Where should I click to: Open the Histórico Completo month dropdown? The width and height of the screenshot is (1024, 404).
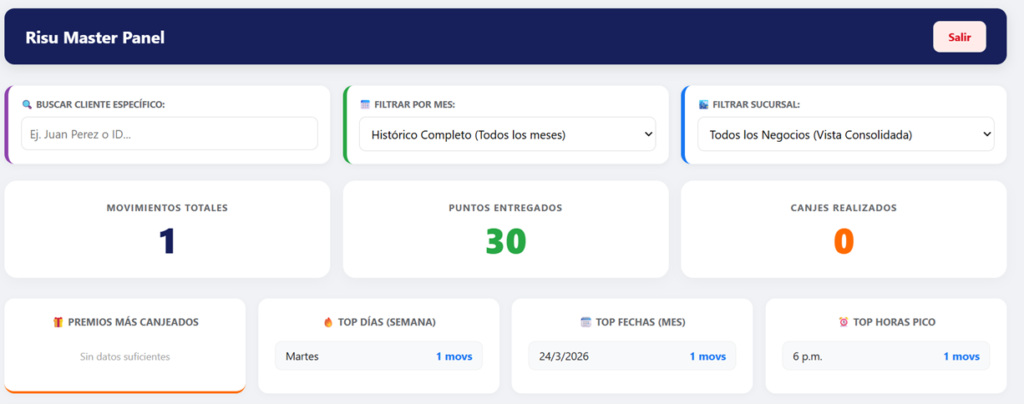(506, 134)
